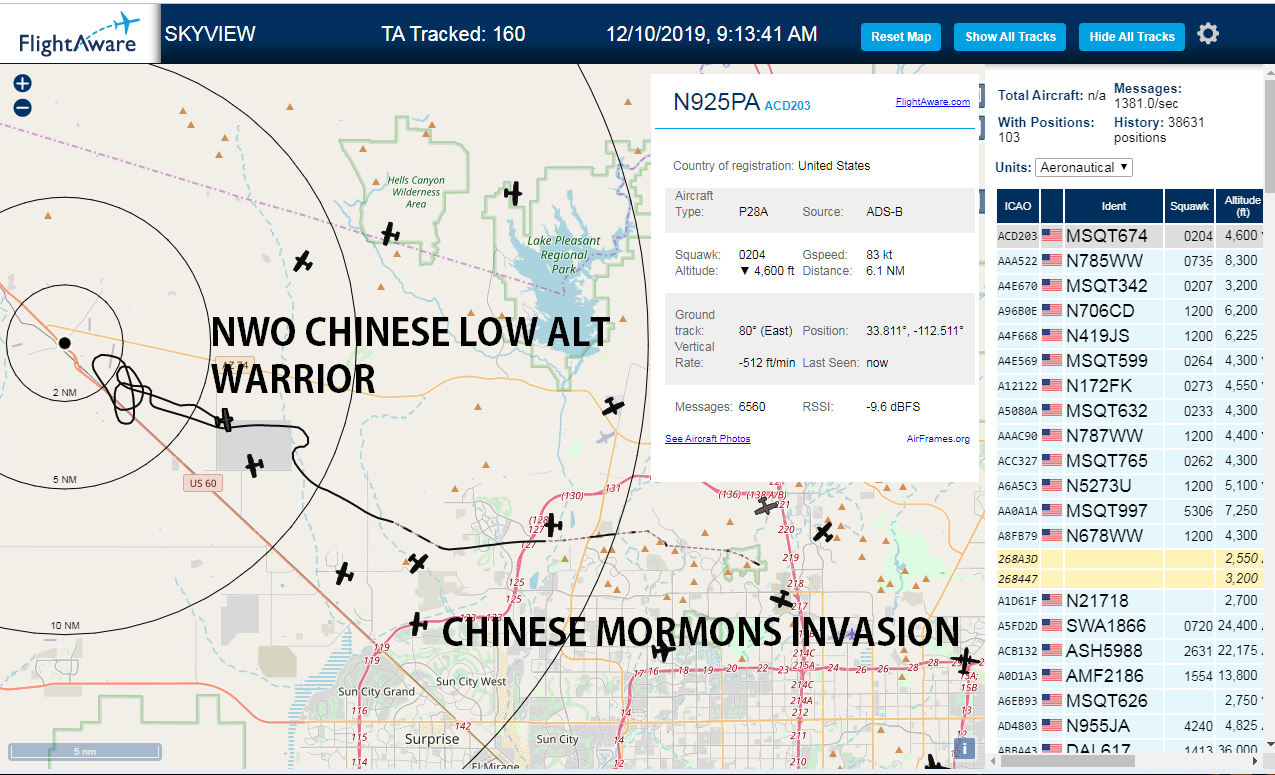Select the N5273U row in aircraft table
Image resolution: width=1275 pixels, height=775 pixels.
pyautogui.click(x=1131, y=486)
